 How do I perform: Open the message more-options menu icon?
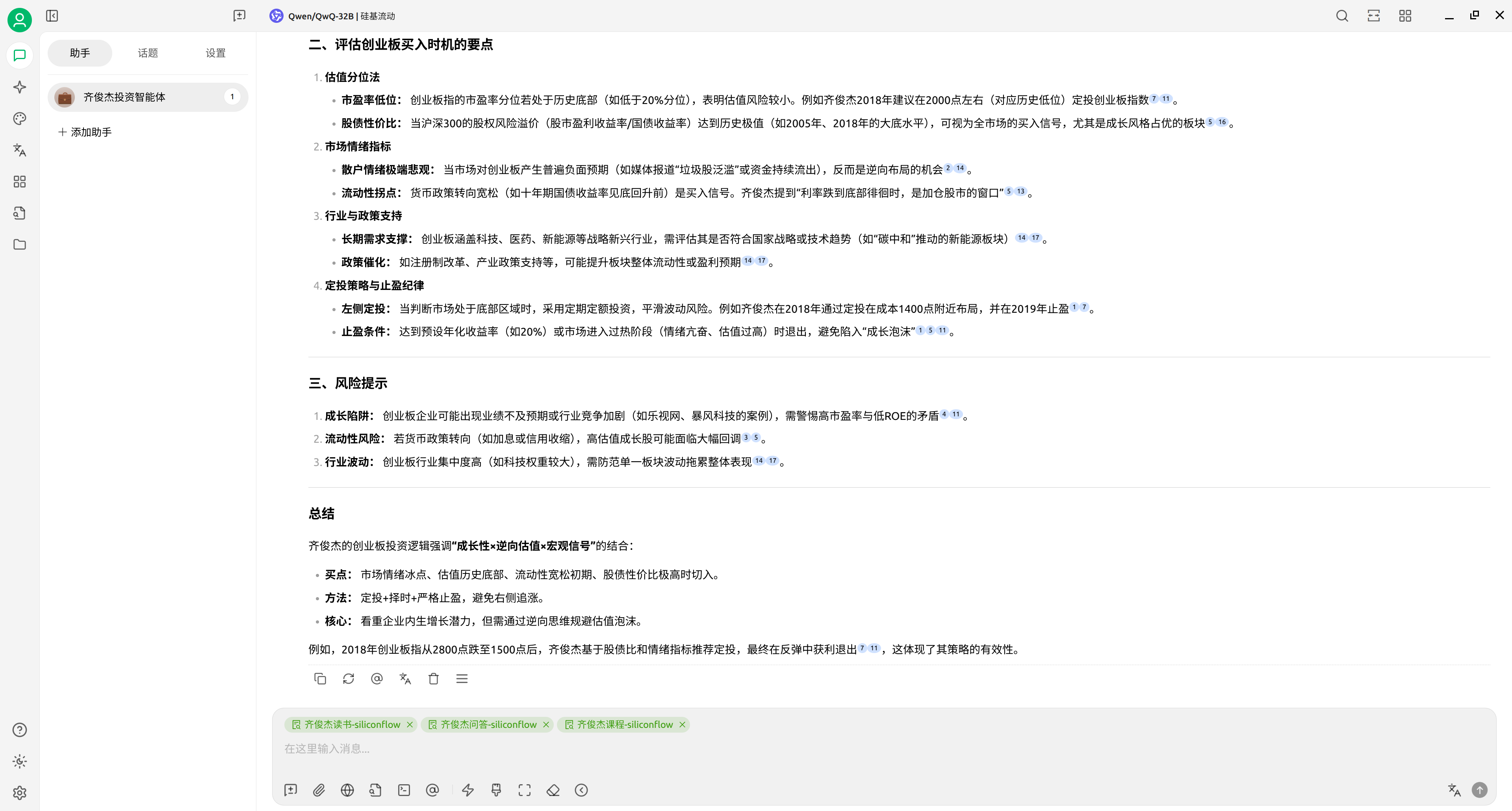(x=461, y=678)
